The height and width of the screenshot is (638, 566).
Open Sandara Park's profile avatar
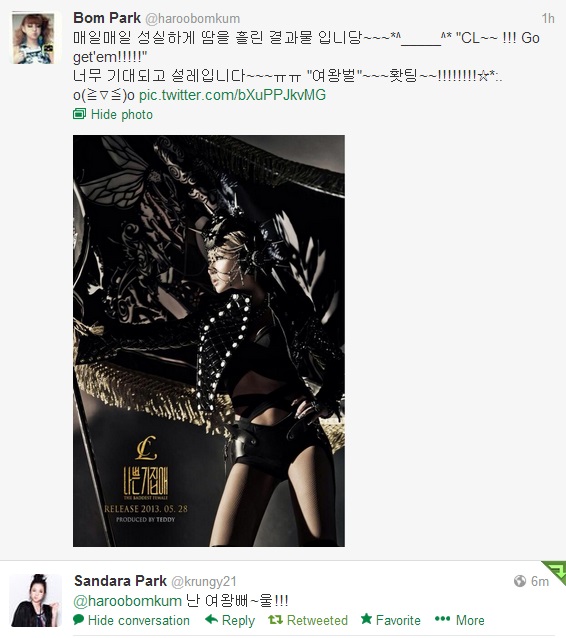click(35, 600)
